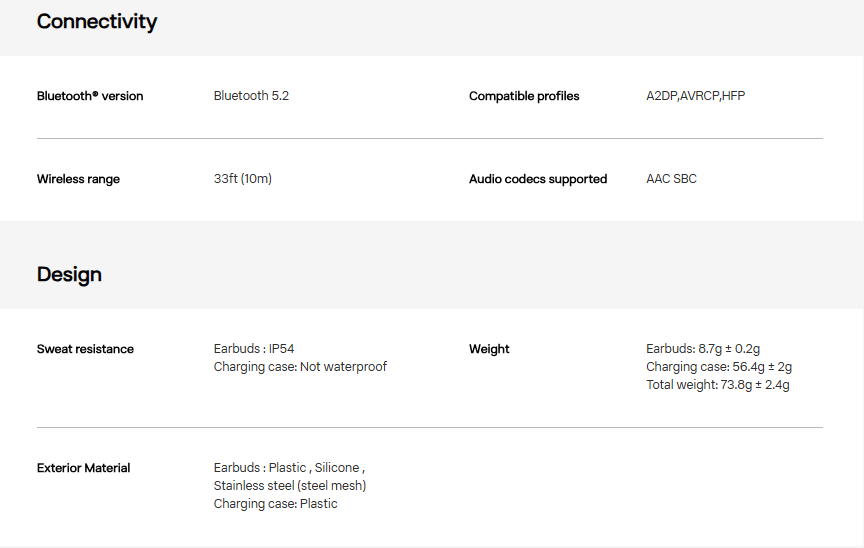Click the Stainless steel (steel mesh) text
The height and width of the screenshot is (548, 864).
[290, 486]
